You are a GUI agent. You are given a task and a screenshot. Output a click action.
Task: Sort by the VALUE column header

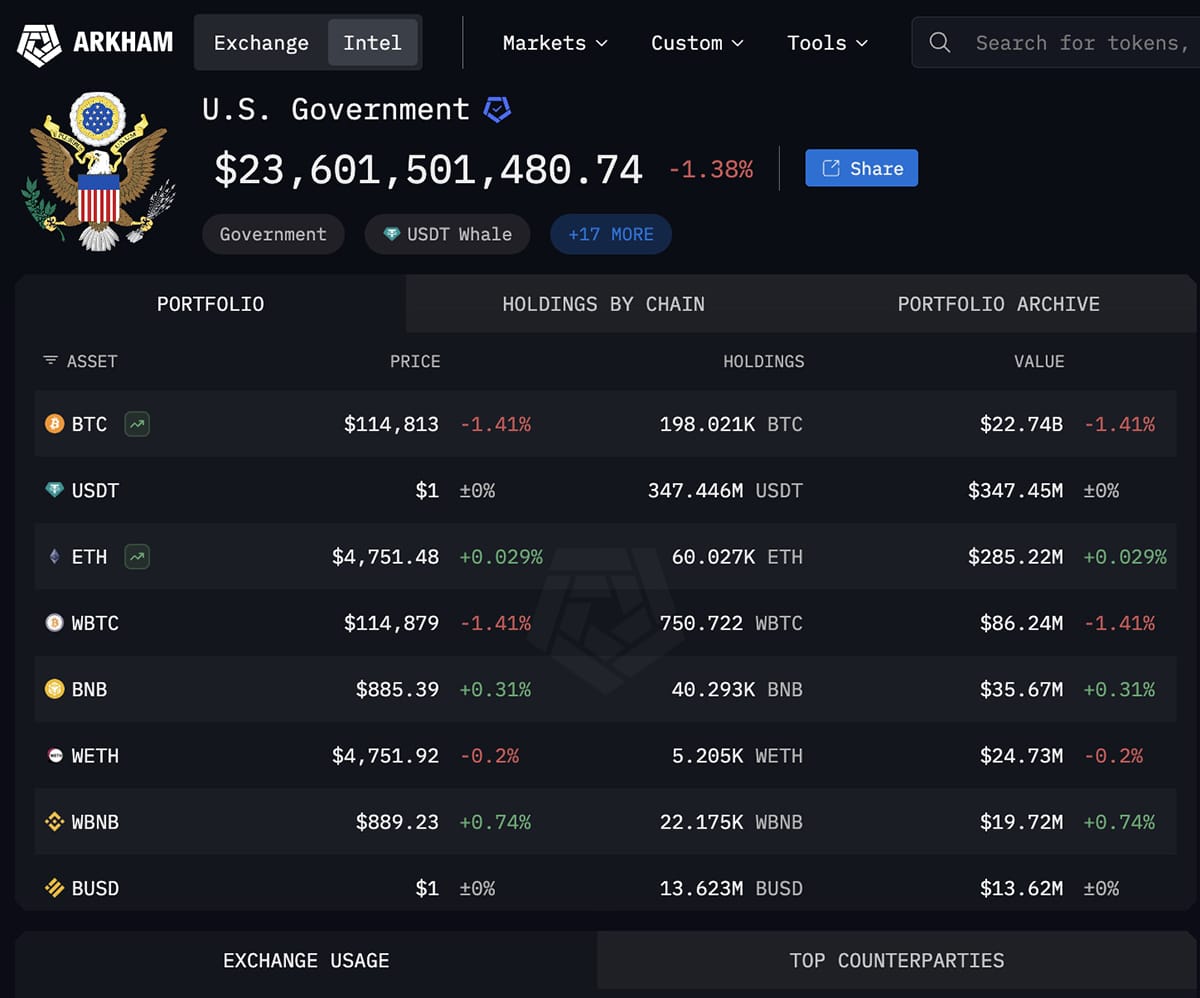point(1039,361)
